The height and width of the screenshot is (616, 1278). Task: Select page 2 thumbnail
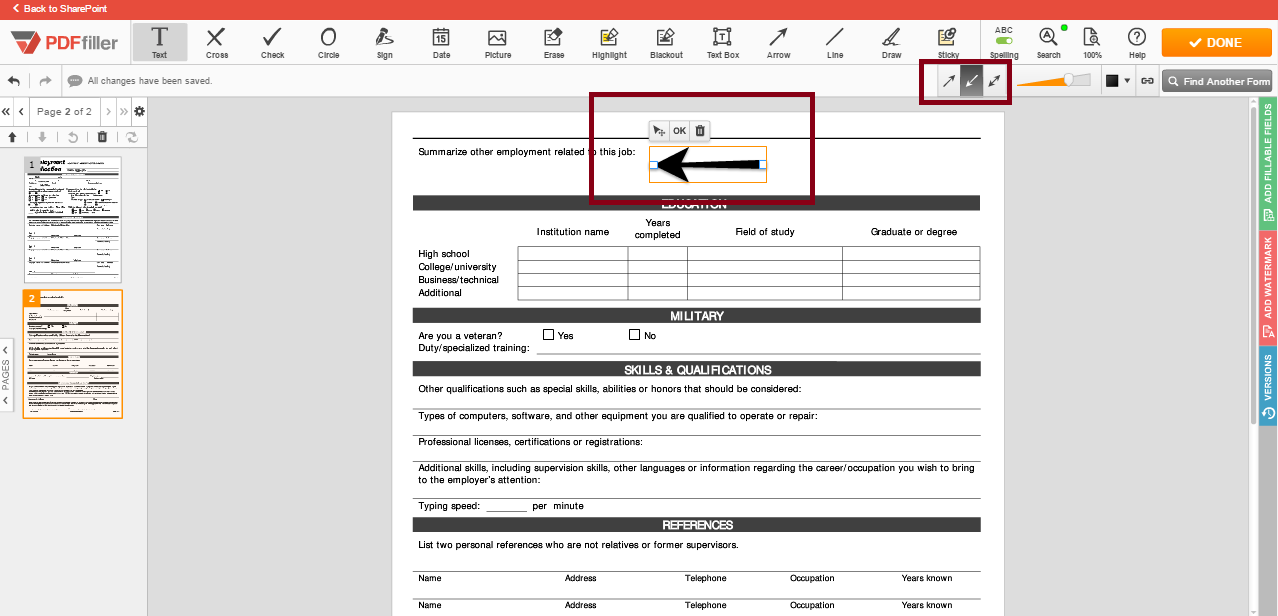[72, 354]
